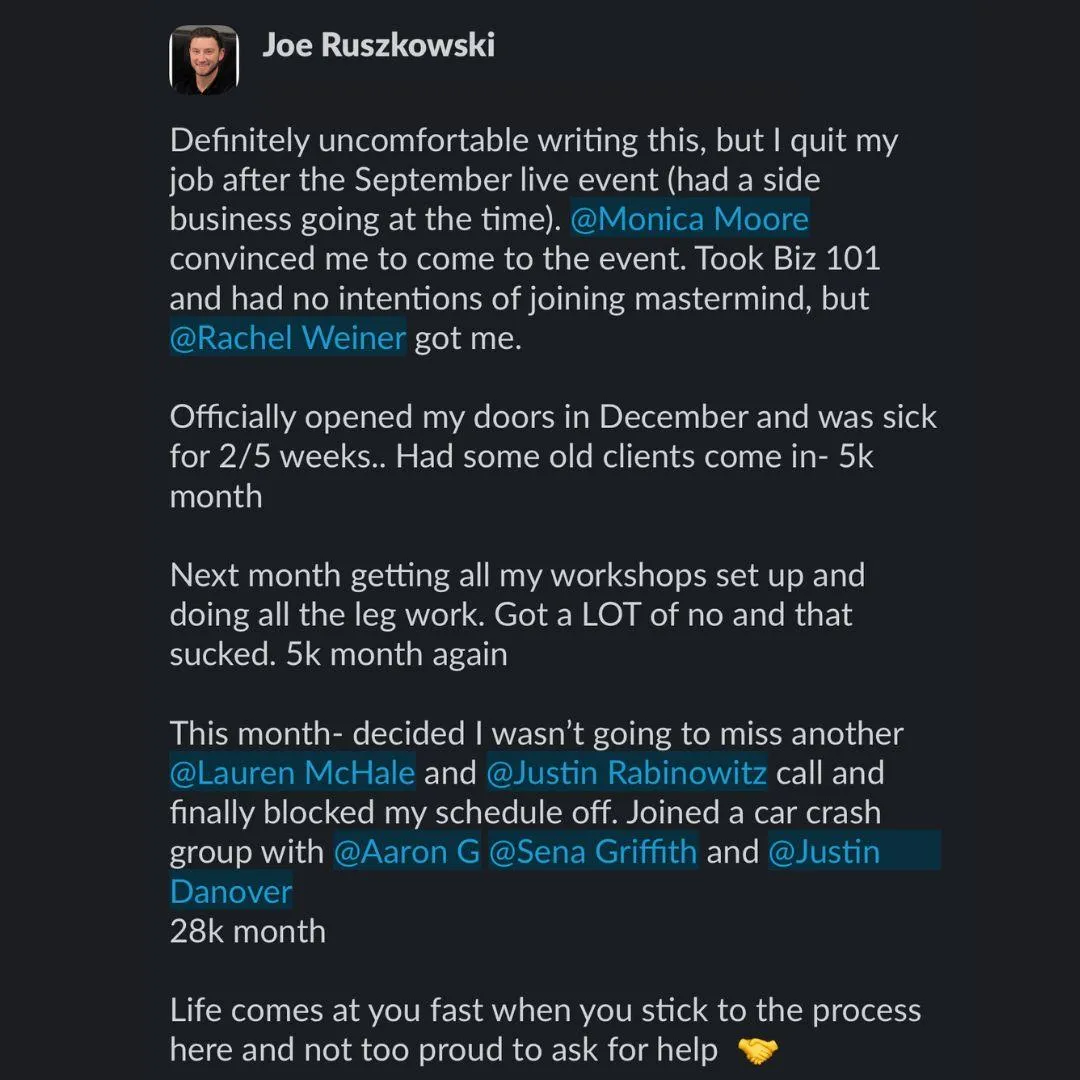Screen dimensions: 1080x1080
Task: Click the '28k month' line
Action: (248, 931)
